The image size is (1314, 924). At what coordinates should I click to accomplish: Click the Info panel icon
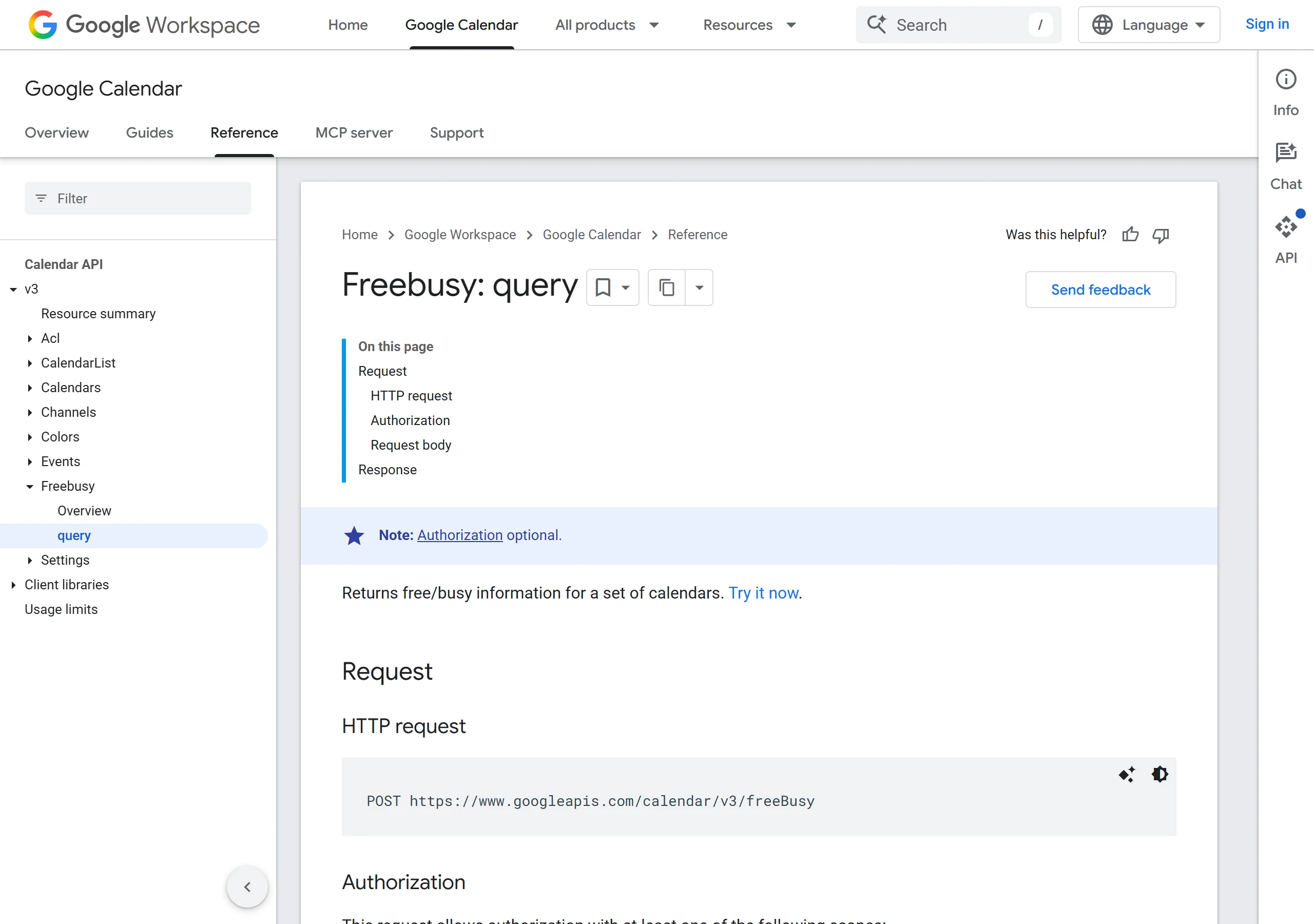pos(1285,80)
